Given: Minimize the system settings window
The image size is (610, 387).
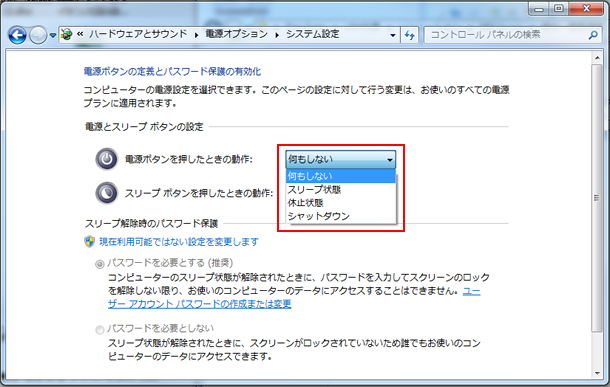Looking at the screenshot, I should click(x=539, y=9).
